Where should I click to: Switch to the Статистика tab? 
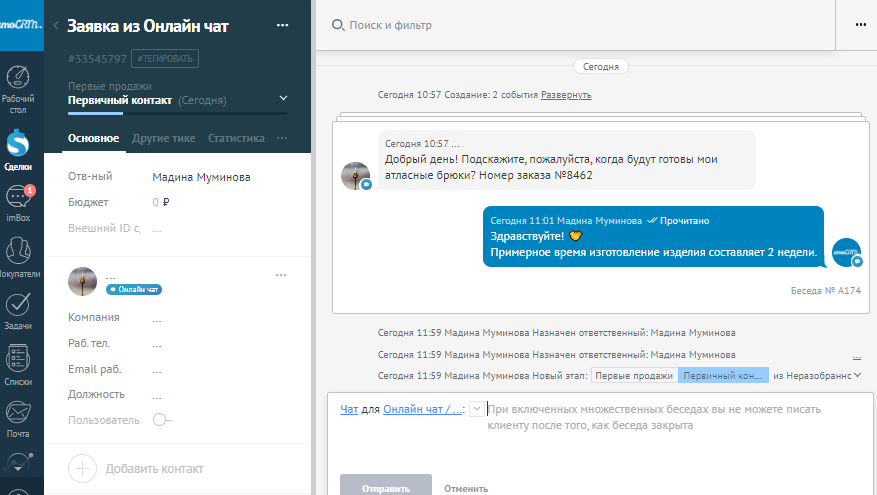point(236,138)
